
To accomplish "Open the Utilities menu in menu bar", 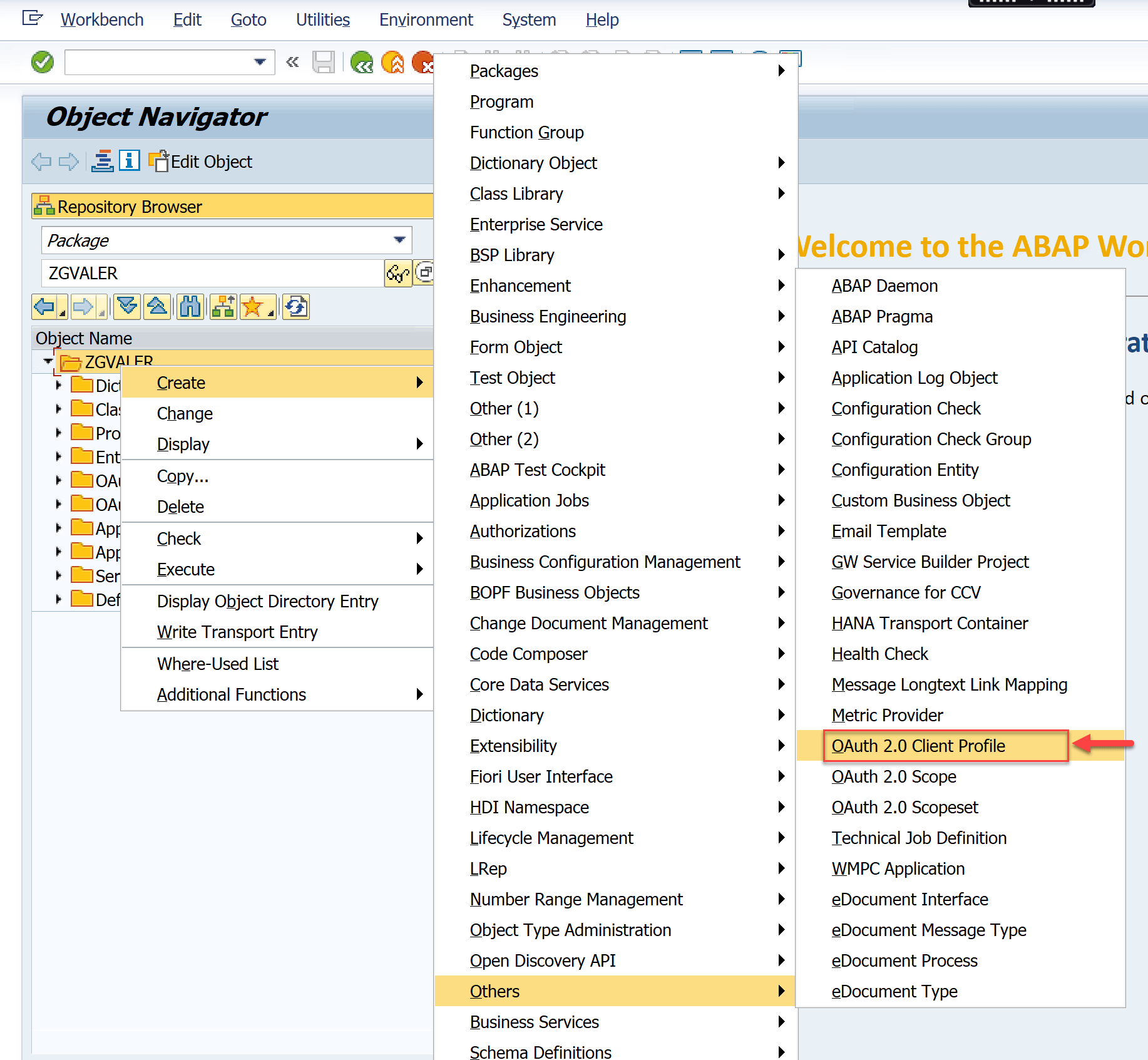I will 322,20.
